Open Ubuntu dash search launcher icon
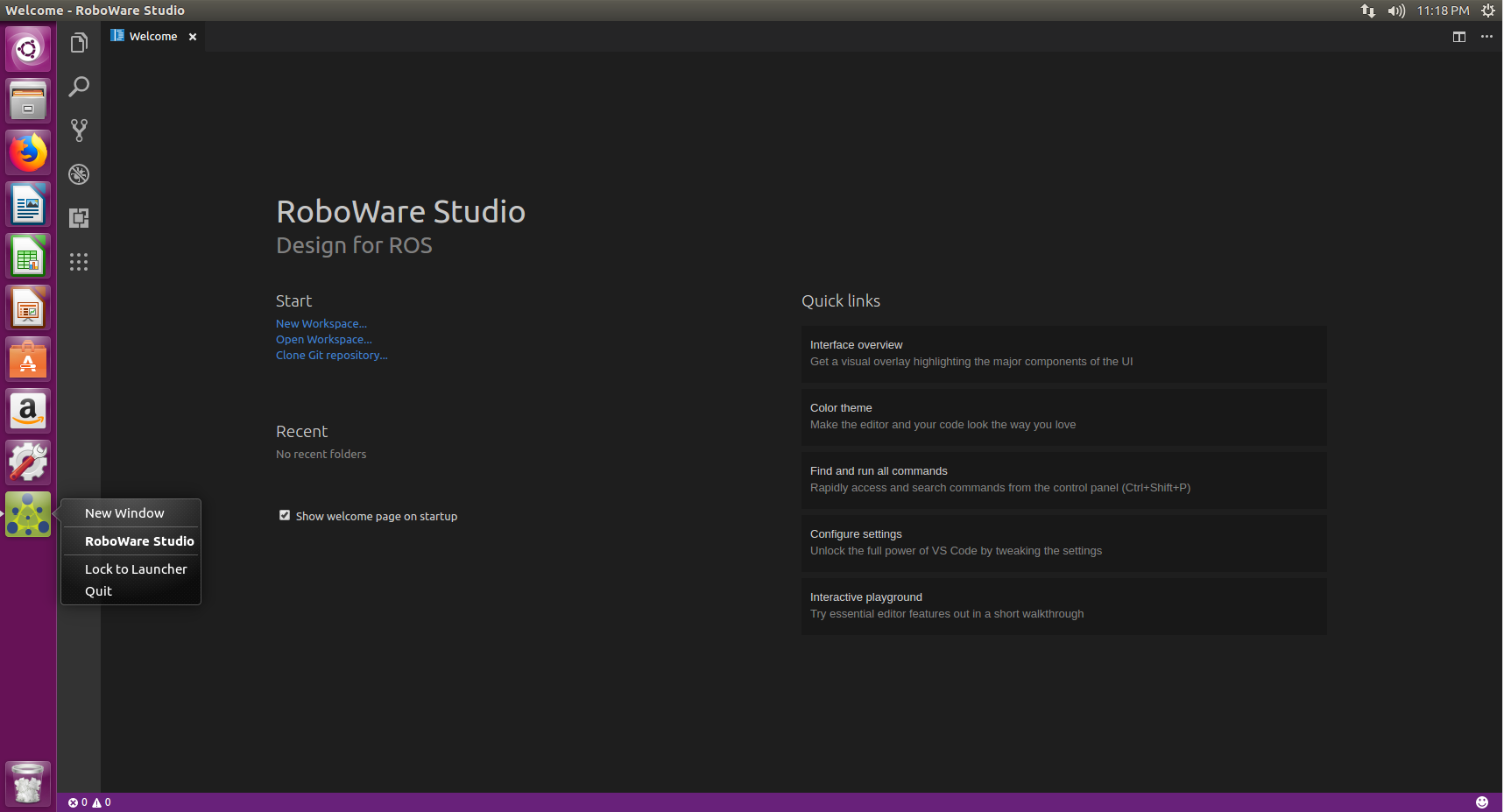 coord(28,49)
